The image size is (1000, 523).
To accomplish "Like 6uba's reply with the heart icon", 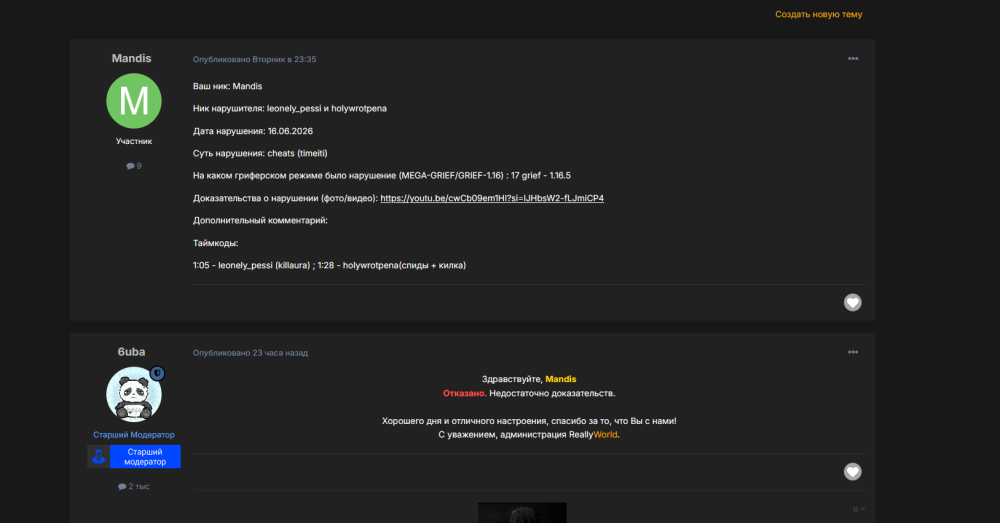I will (852, 471).
